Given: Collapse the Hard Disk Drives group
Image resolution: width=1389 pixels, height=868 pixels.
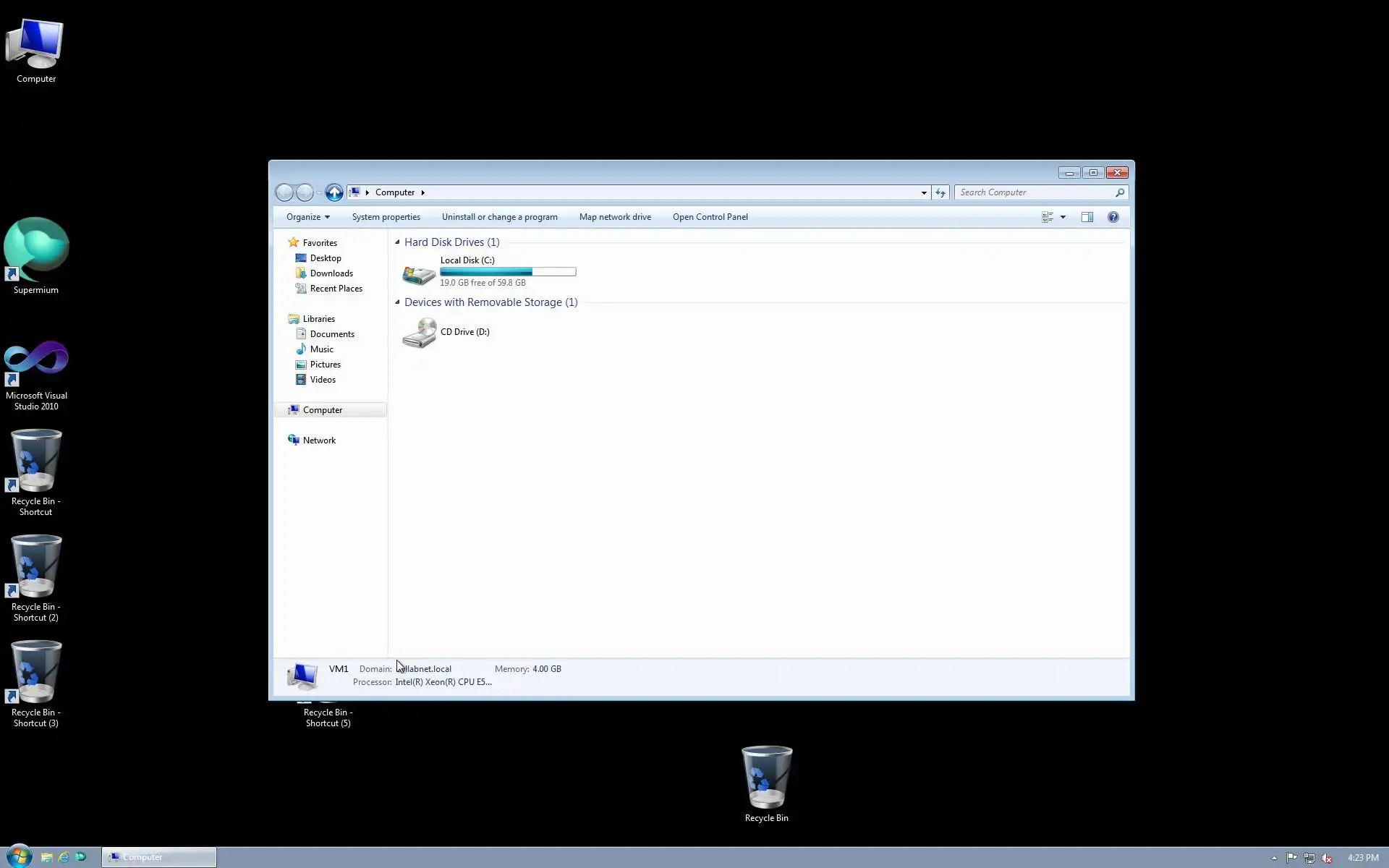Looking at the screenshot, I should tap(397, 242).
